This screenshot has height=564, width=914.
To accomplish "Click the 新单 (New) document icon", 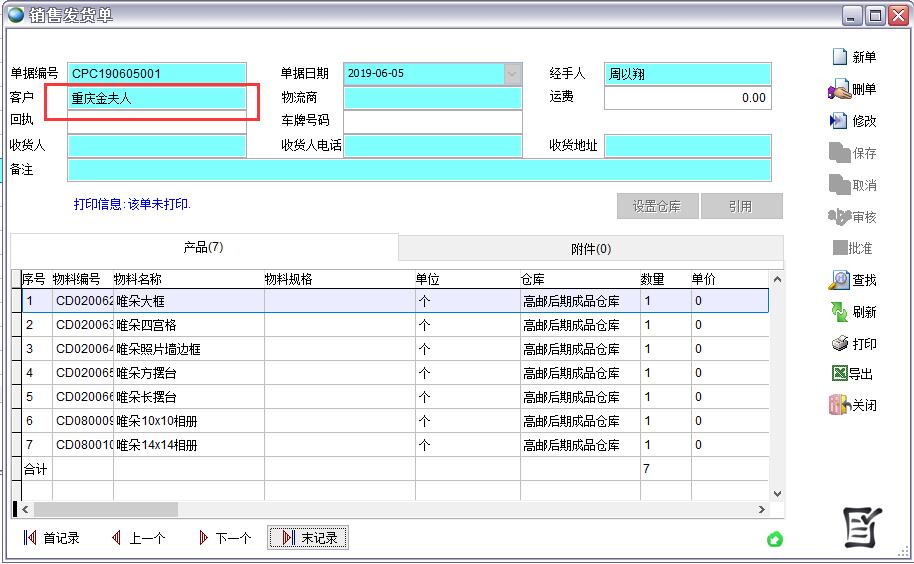I will [840, 57].
